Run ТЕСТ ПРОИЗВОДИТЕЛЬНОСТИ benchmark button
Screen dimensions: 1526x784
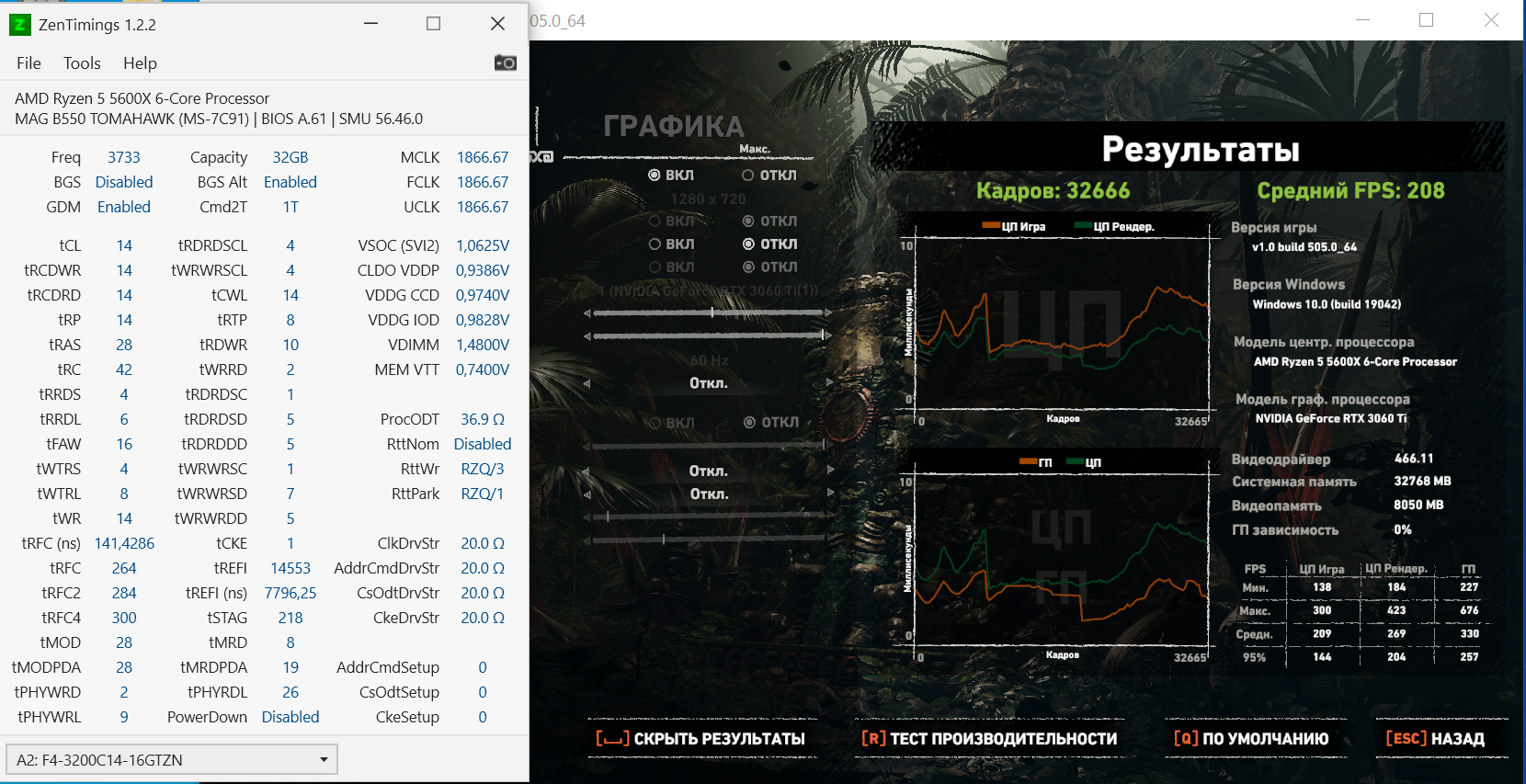tap(989, 738)
